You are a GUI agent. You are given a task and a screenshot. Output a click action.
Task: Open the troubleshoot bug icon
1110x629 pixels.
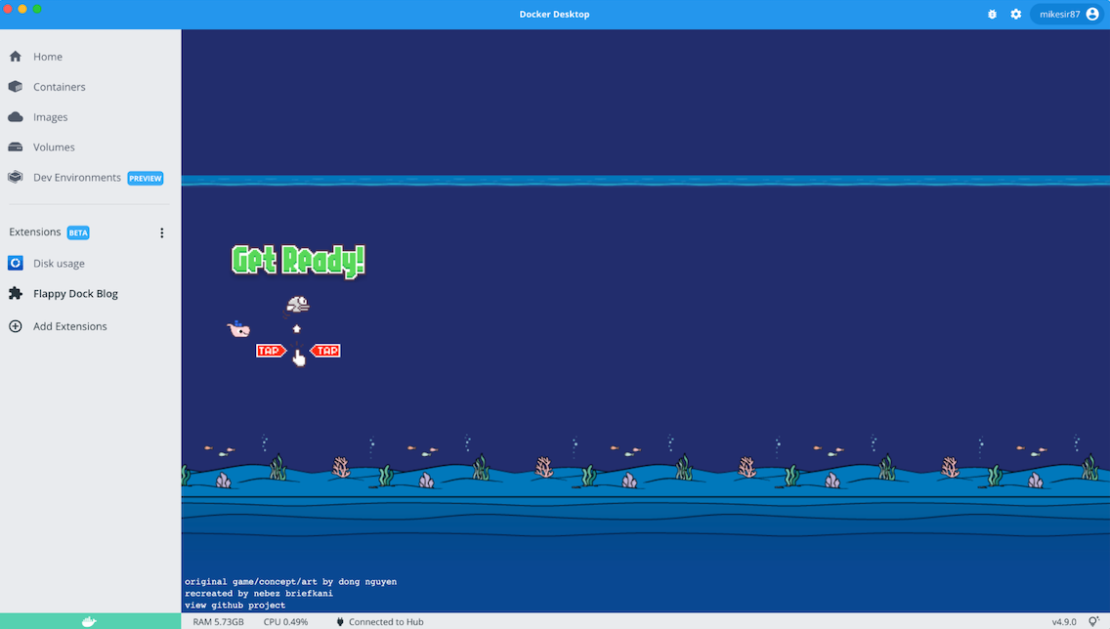coord(992,14)
